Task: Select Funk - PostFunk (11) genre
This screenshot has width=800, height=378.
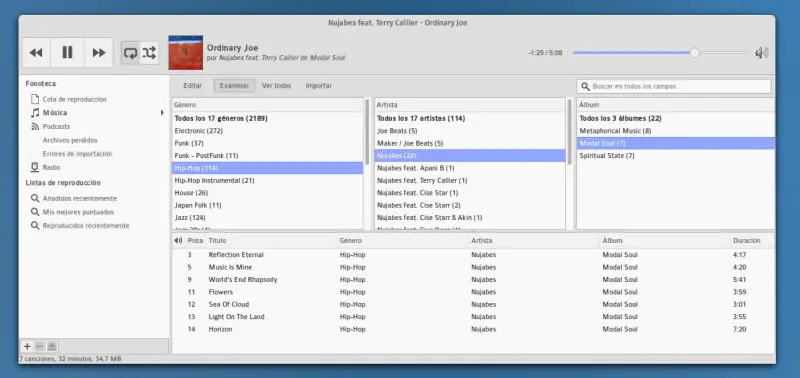Action: click(x=267, y=156)
